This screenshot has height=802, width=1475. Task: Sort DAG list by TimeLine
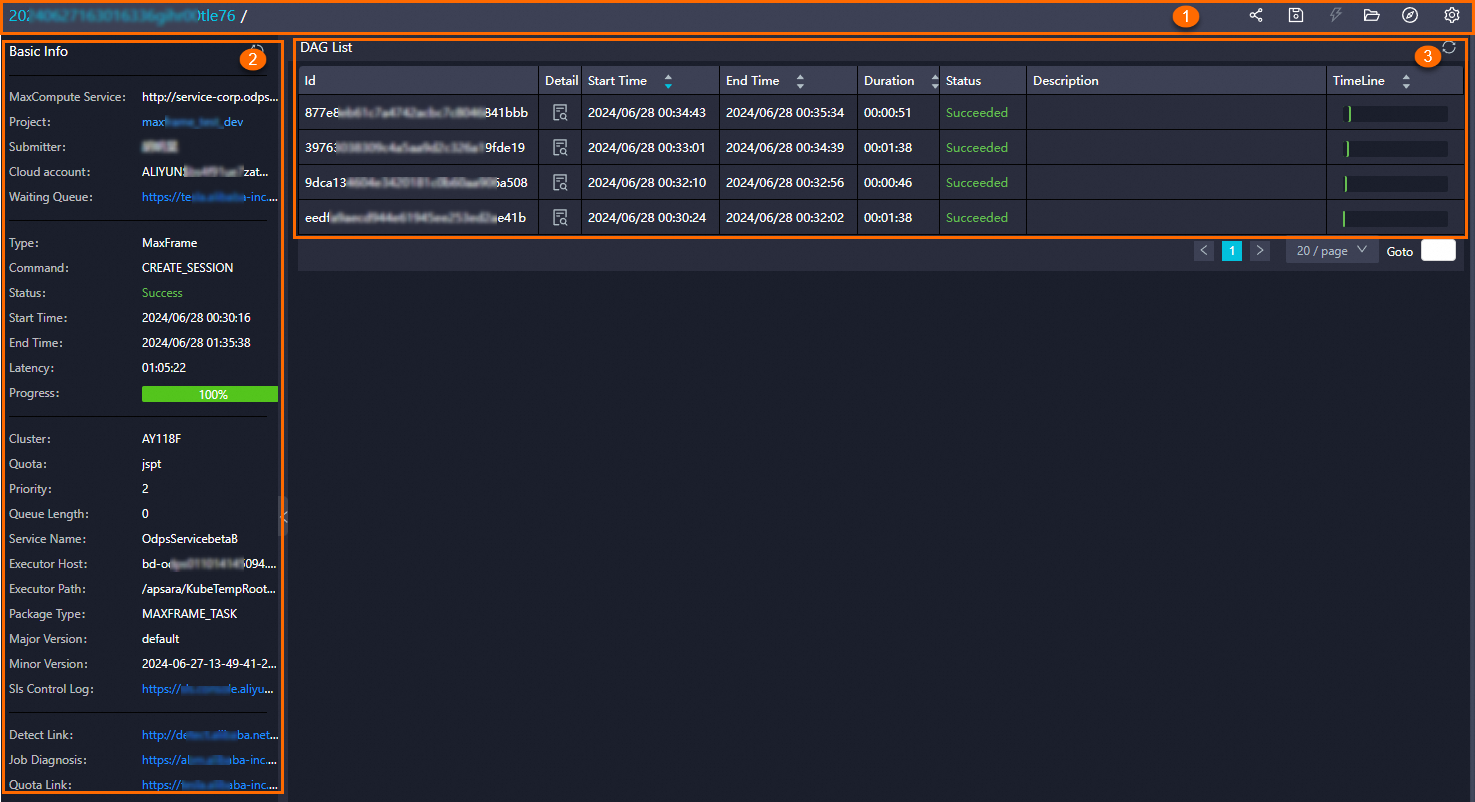point(1406,81)
